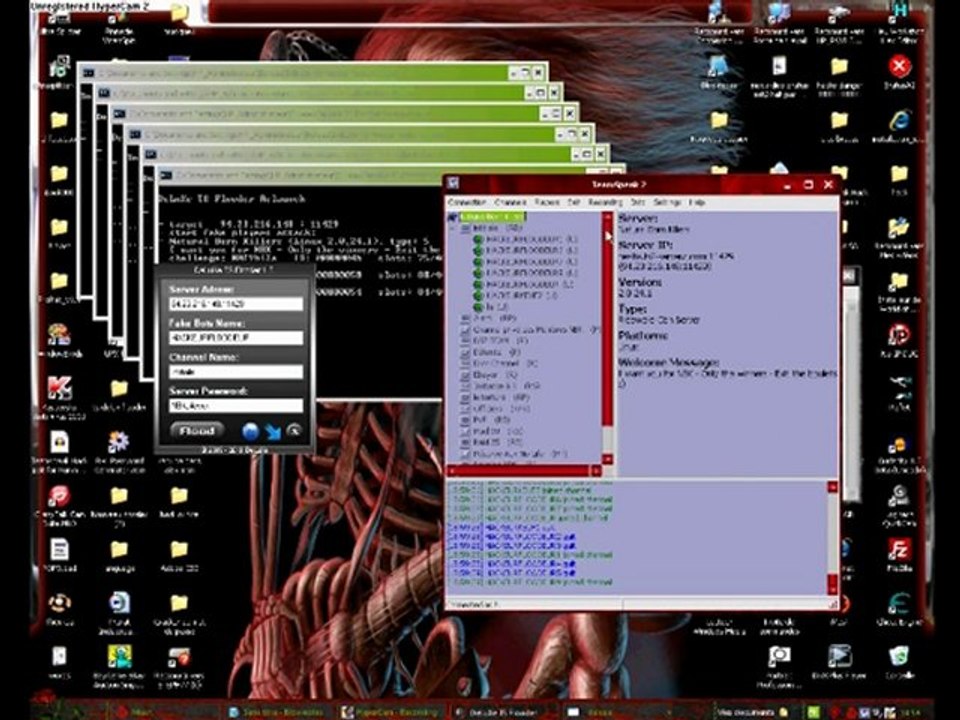
Task: Switch to Bloc-notes taskbar button
Action: coord(277,712)
